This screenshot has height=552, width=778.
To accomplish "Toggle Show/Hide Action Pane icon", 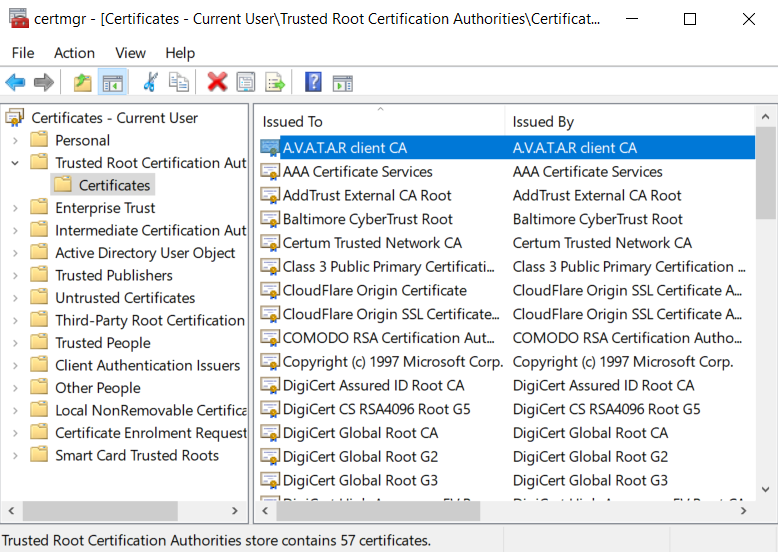I will tap(342, 83).
